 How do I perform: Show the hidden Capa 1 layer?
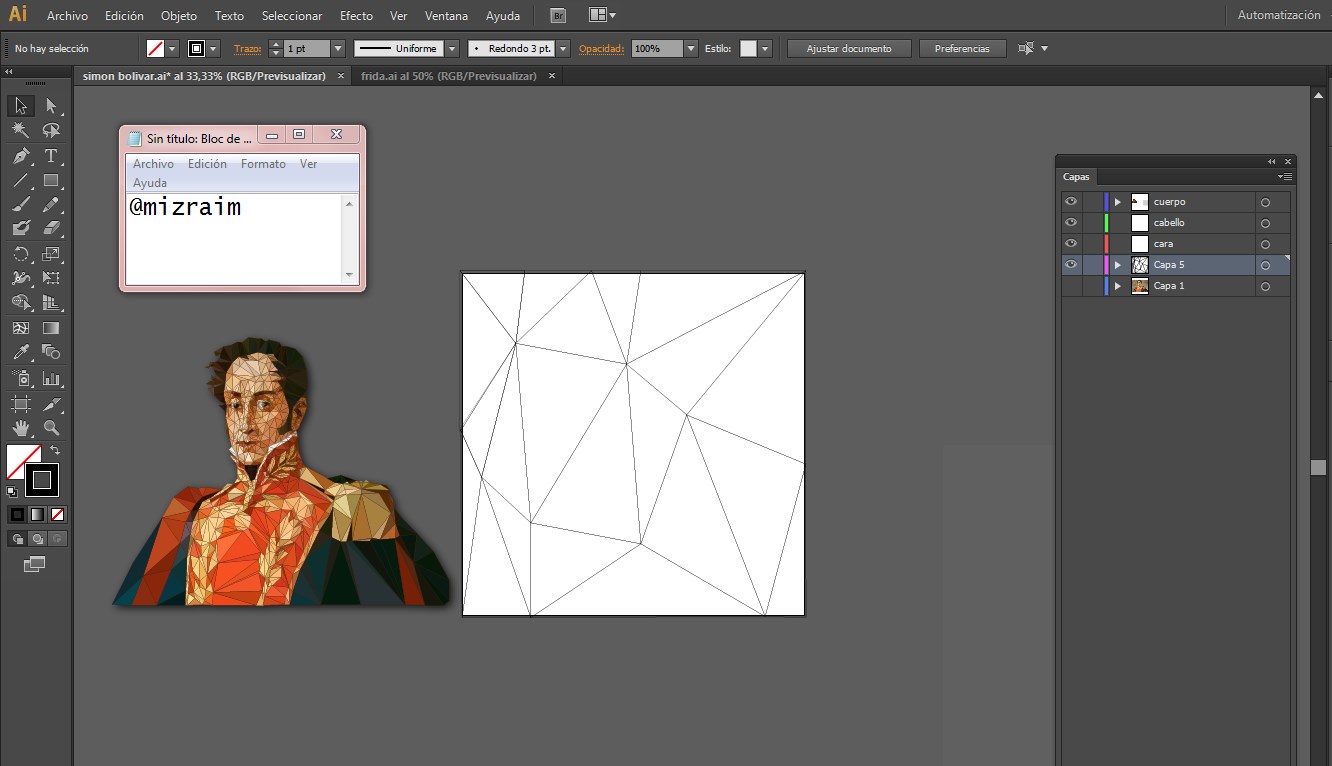tap(1071, 286)
